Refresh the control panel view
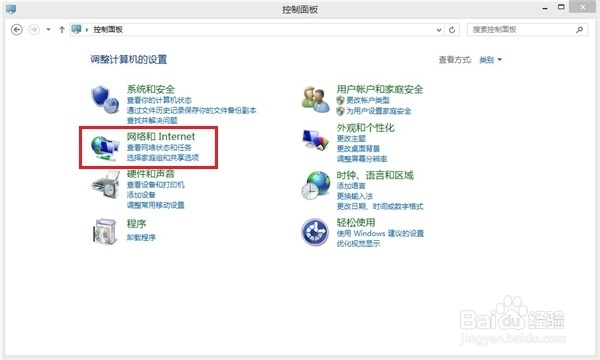This screenshot has height=360, width=600. pyautogui.click(x=452, y=29)
